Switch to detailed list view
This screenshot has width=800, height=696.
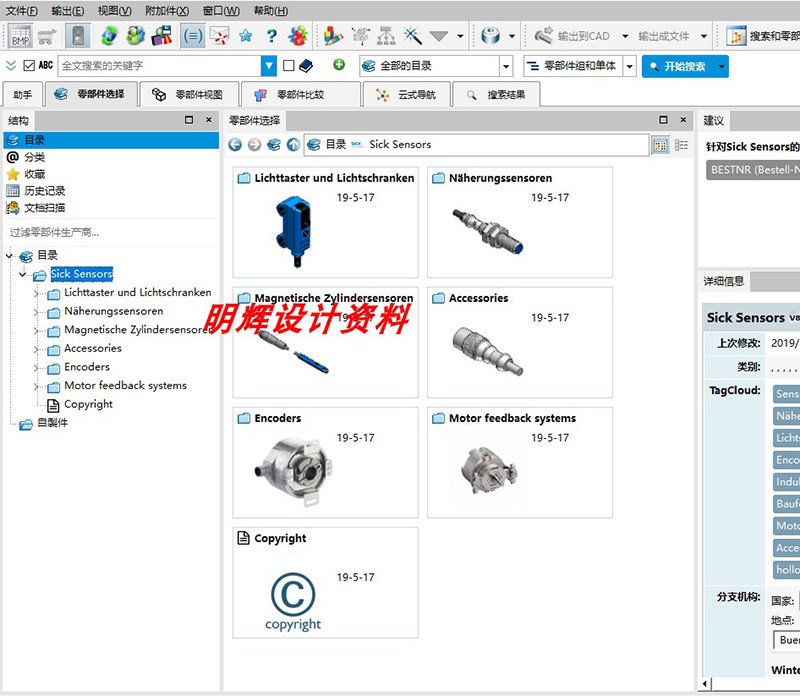681,145
